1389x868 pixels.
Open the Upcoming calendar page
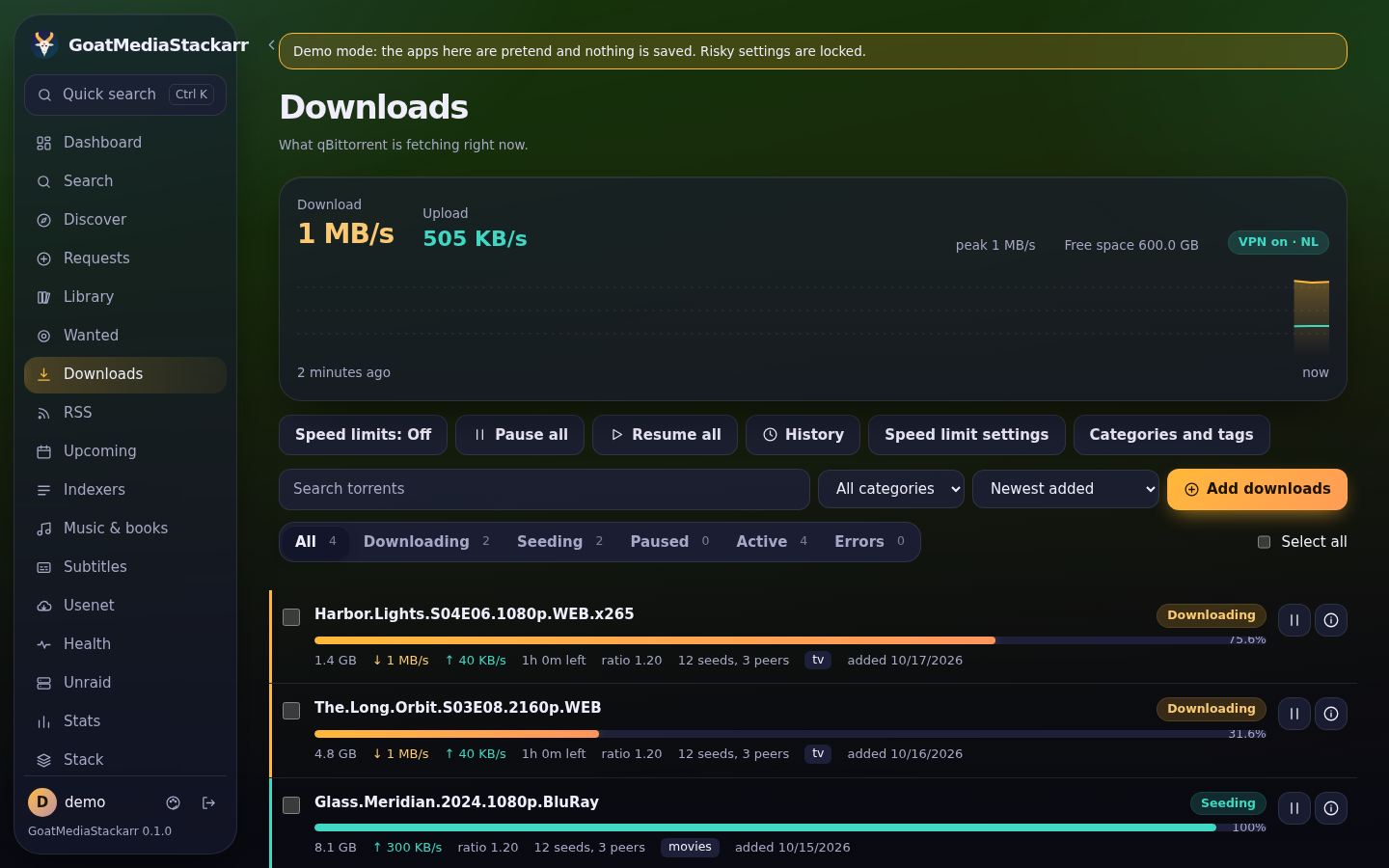pyautogui.click(x=125, y=451)
